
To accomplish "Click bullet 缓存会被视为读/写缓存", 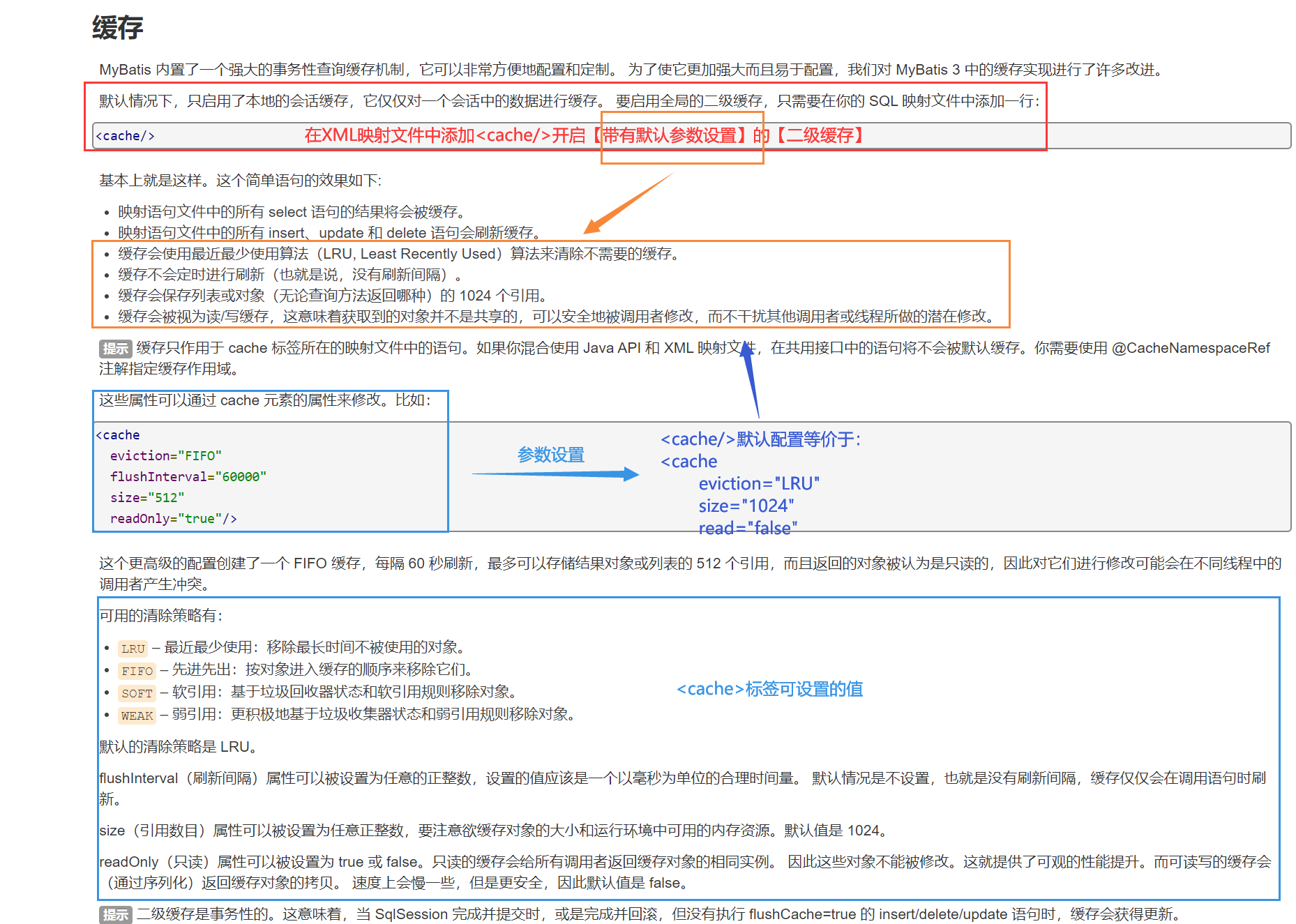I will 557,317.
